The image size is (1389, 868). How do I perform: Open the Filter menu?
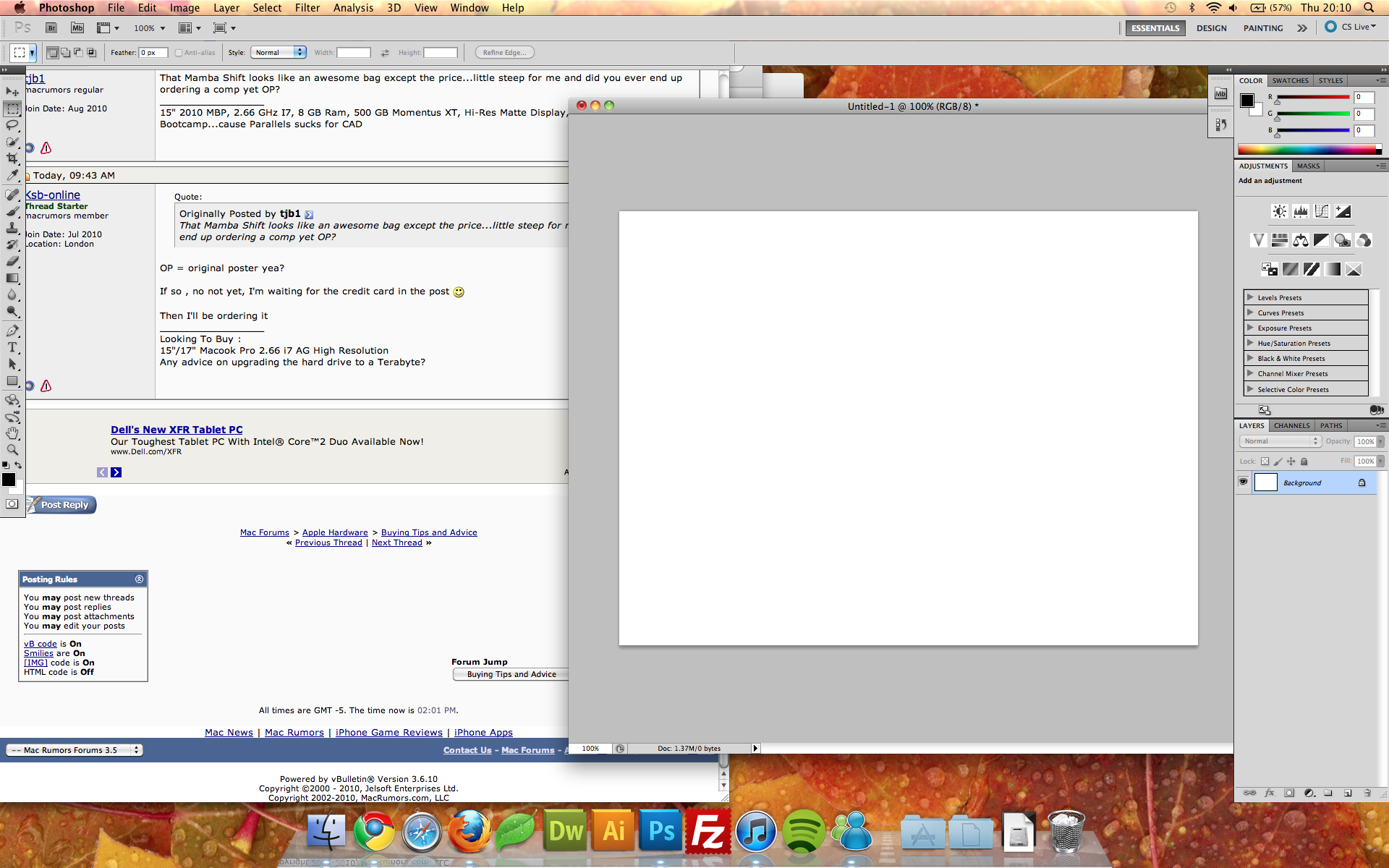click(307, 8)
